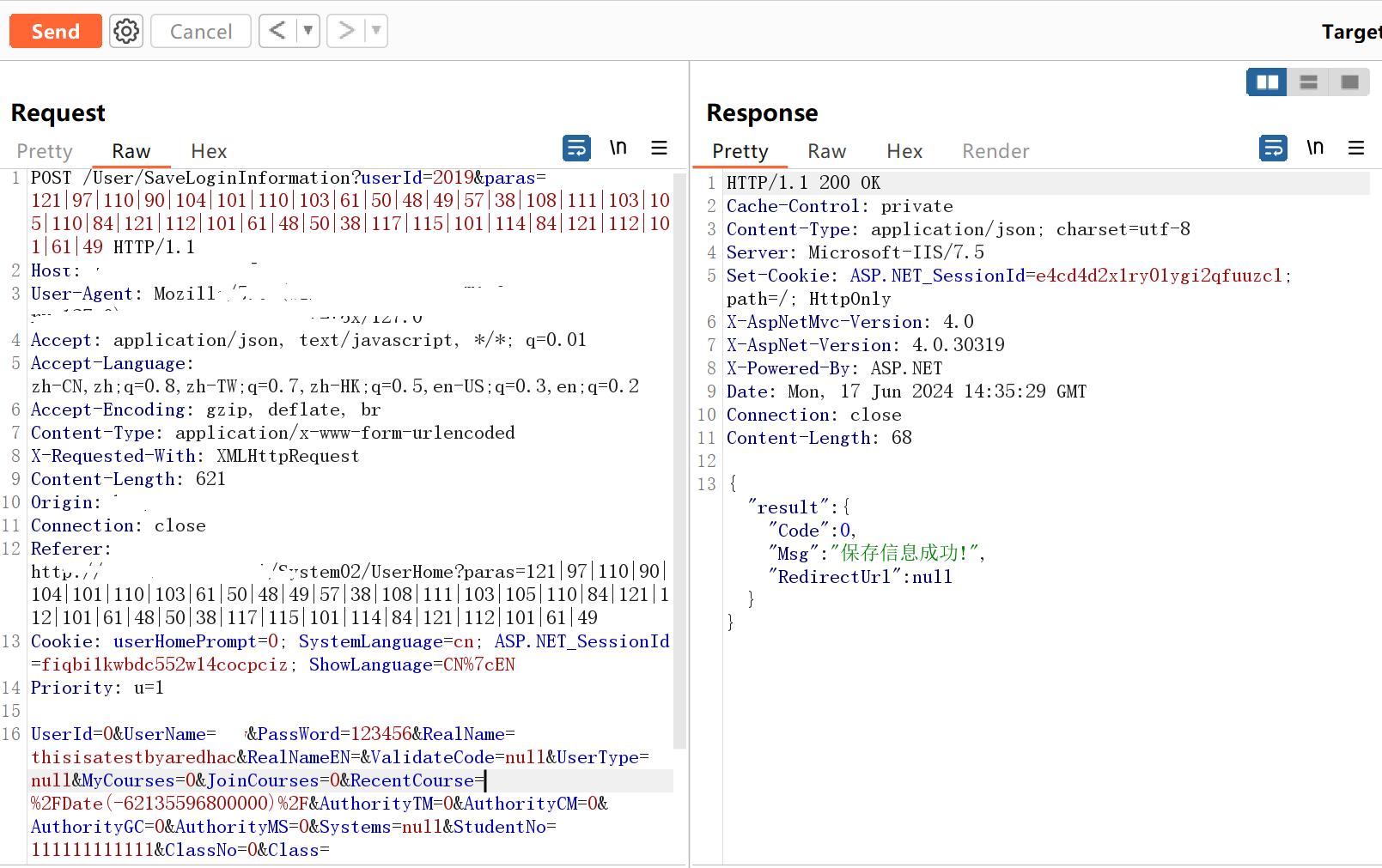Open Response Render tab

click(995, 151)
